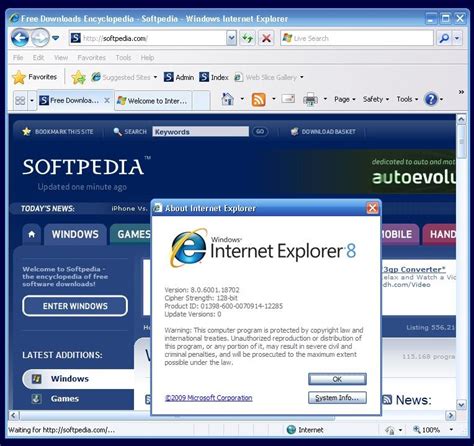
Task: Click the ENTER WINDOWS button
Action: pyautogui.click(x=75, y=306)
